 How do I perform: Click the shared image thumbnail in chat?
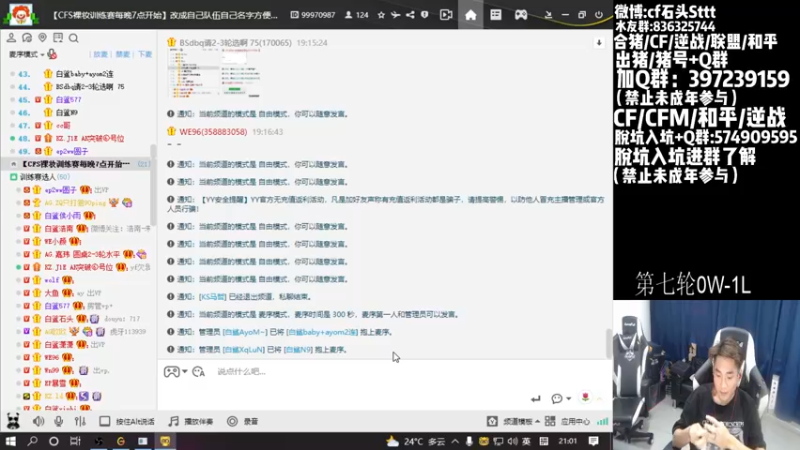(x=214, y=73)
